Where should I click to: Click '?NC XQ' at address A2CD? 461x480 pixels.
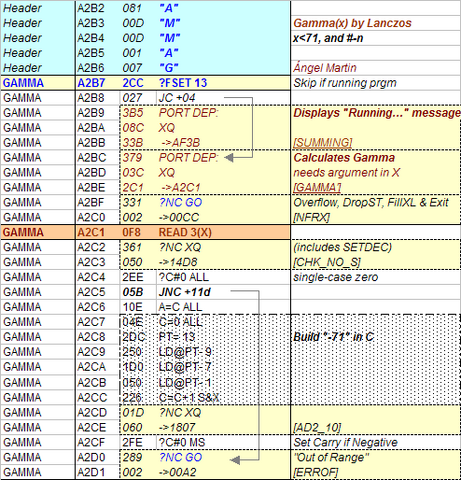coord(180,412)
